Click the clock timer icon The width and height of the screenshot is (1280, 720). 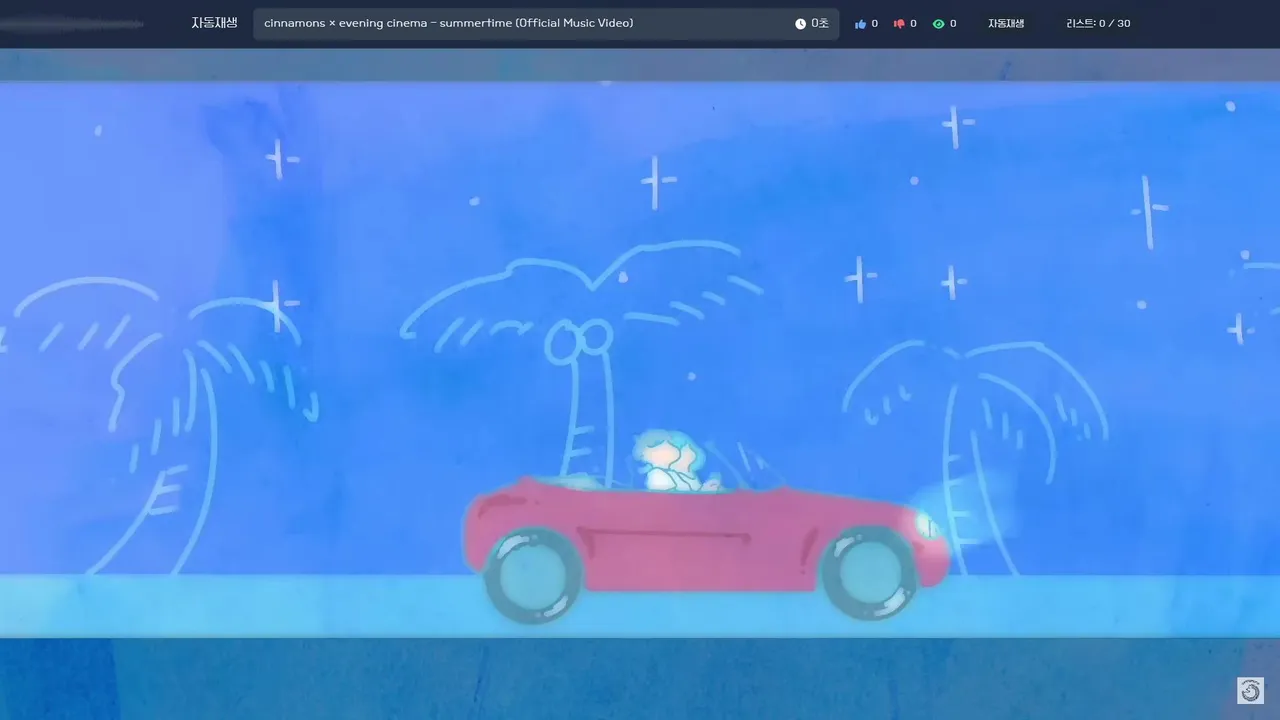pyautogui.click(x=800, y=24)
